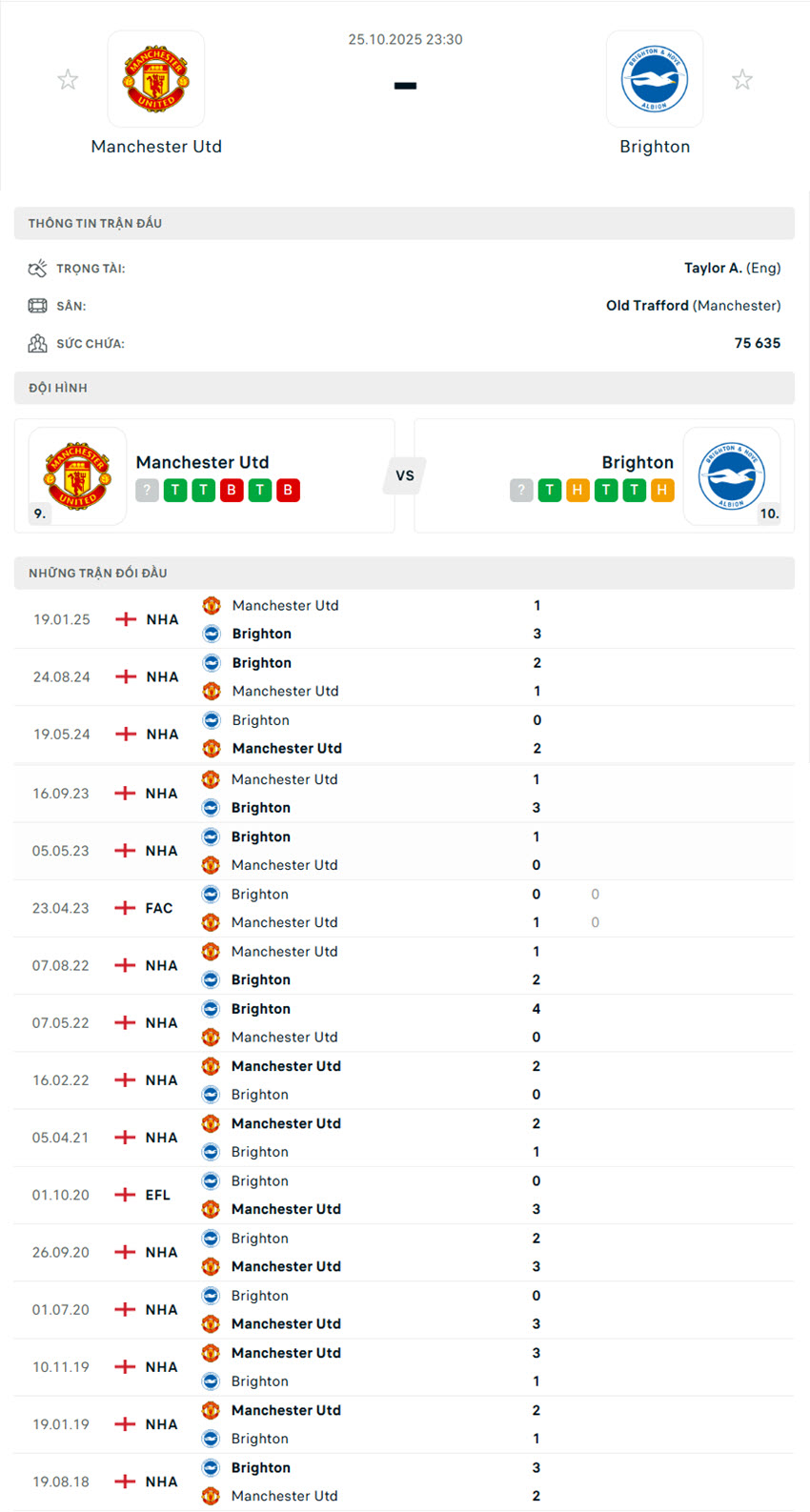
Task: Click the Manchester Utd mini crest in the 24.08.24 row
Action: click(211, 691)
